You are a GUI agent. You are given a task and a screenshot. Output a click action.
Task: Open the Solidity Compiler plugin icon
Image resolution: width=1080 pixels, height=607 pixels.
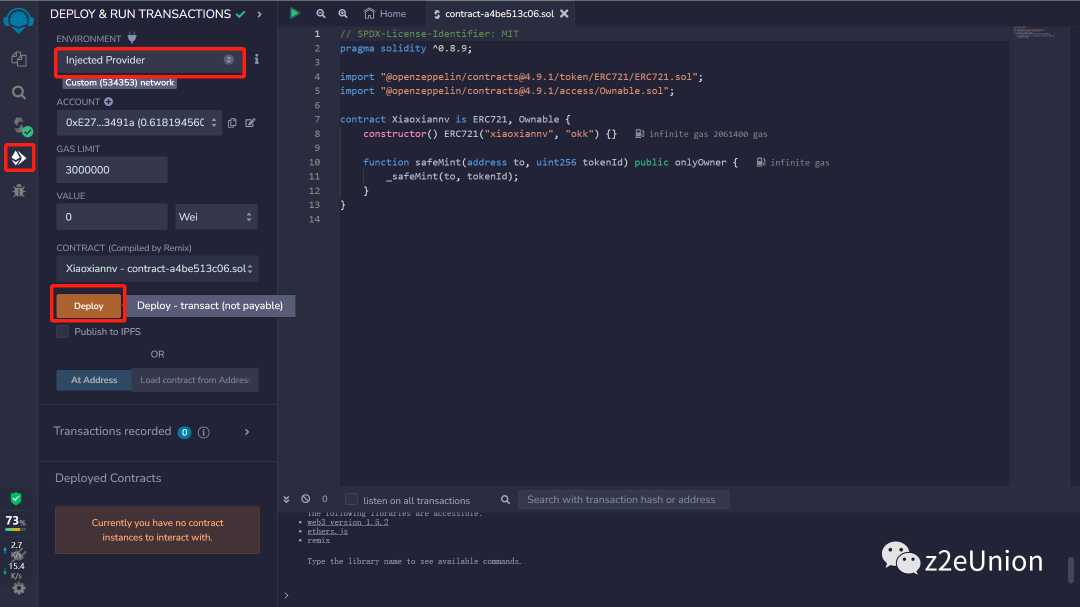coord(18,125)
